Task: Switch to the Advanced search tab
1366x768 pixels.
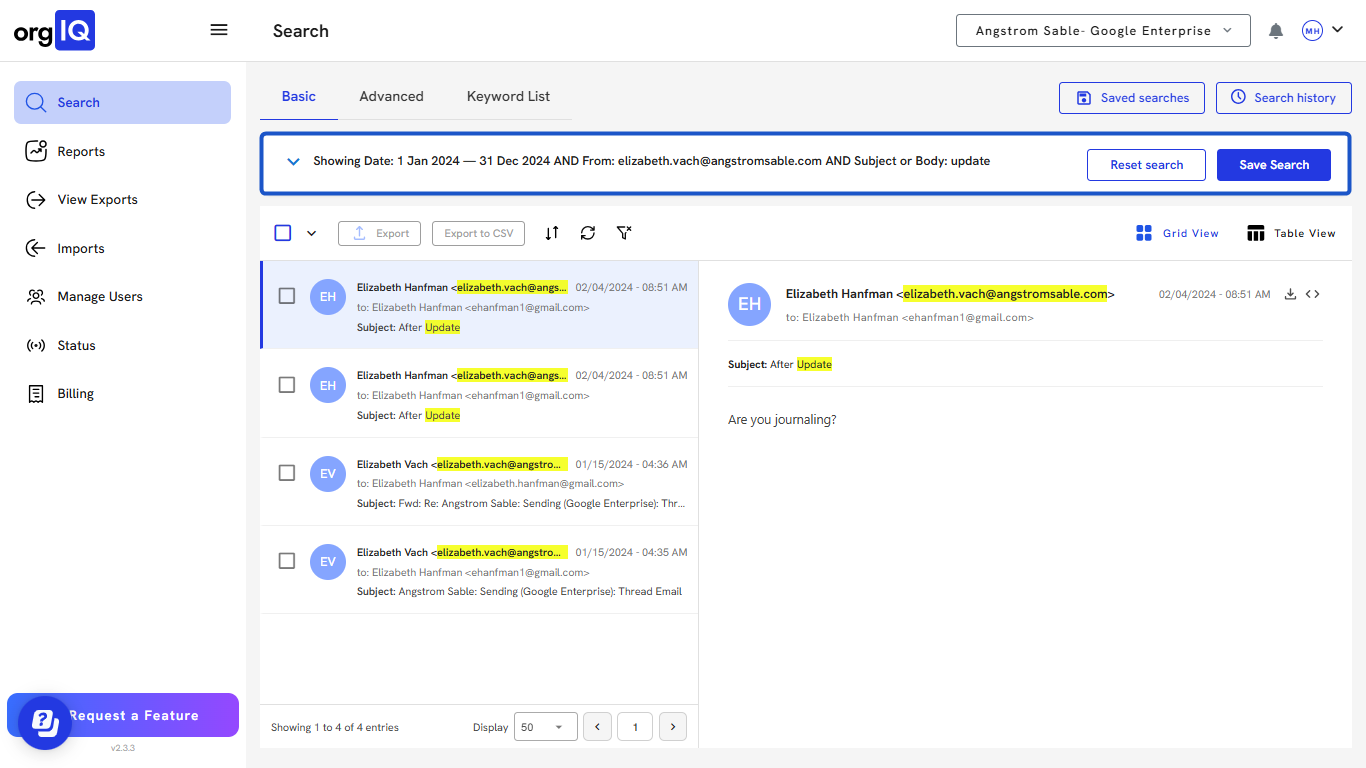Action: click(x=391, y=97)
